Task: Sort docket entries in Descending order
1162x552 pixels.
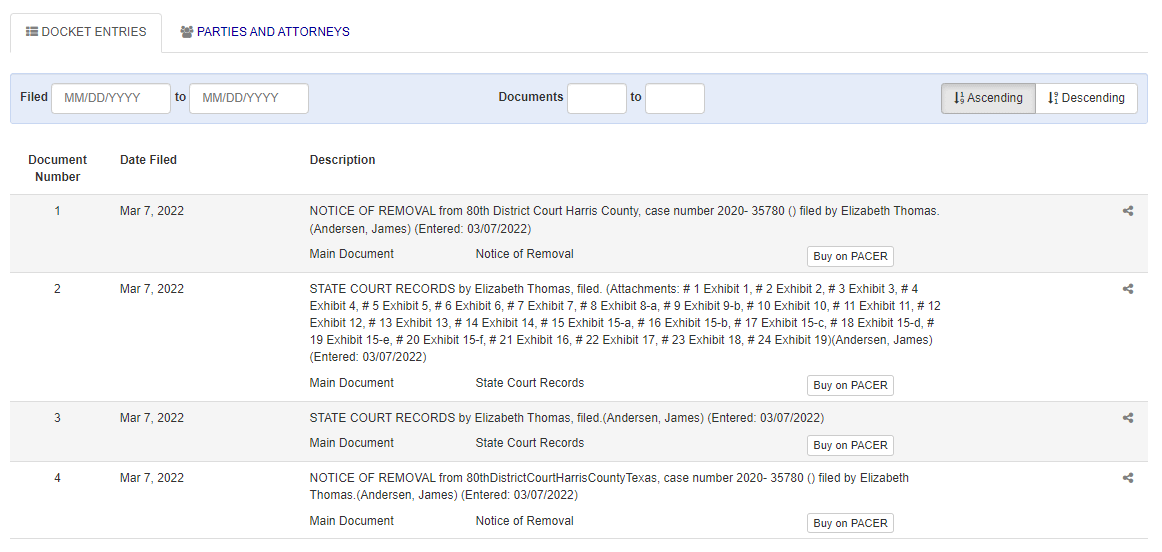Action: pos(1086,98)
